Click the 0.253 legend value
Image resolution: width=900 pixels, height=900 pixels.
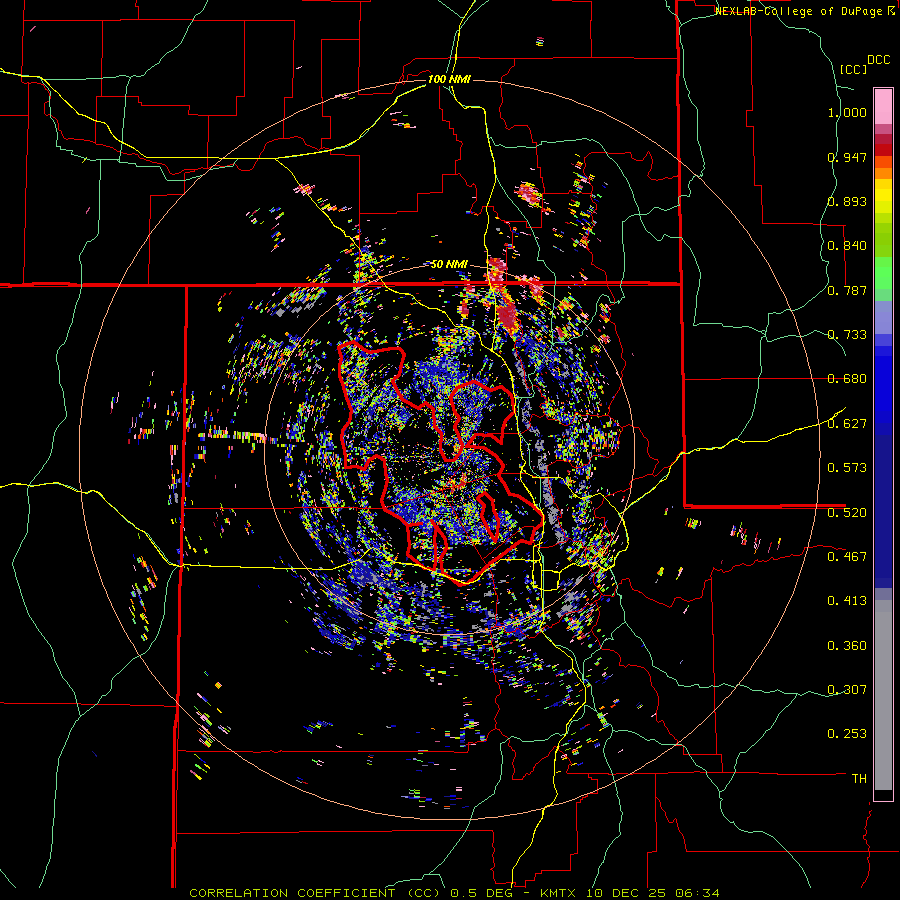click(847, 734)
